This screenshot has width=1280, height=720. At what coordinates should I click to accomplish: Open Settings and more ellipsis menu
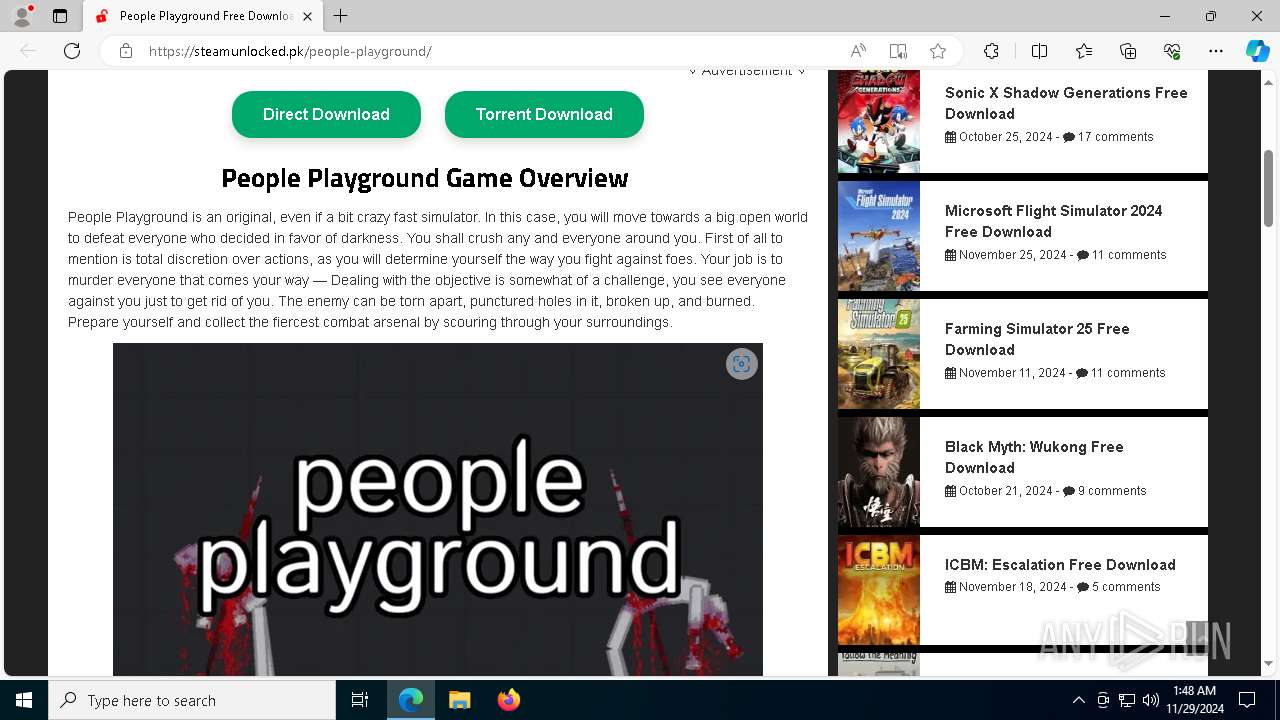pos(1216,51)
